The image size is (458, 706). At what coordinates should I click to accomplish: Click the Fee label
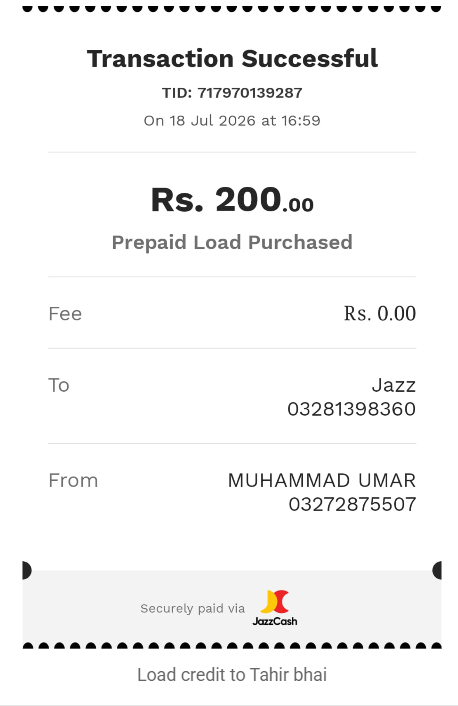[x=65, y=314]
